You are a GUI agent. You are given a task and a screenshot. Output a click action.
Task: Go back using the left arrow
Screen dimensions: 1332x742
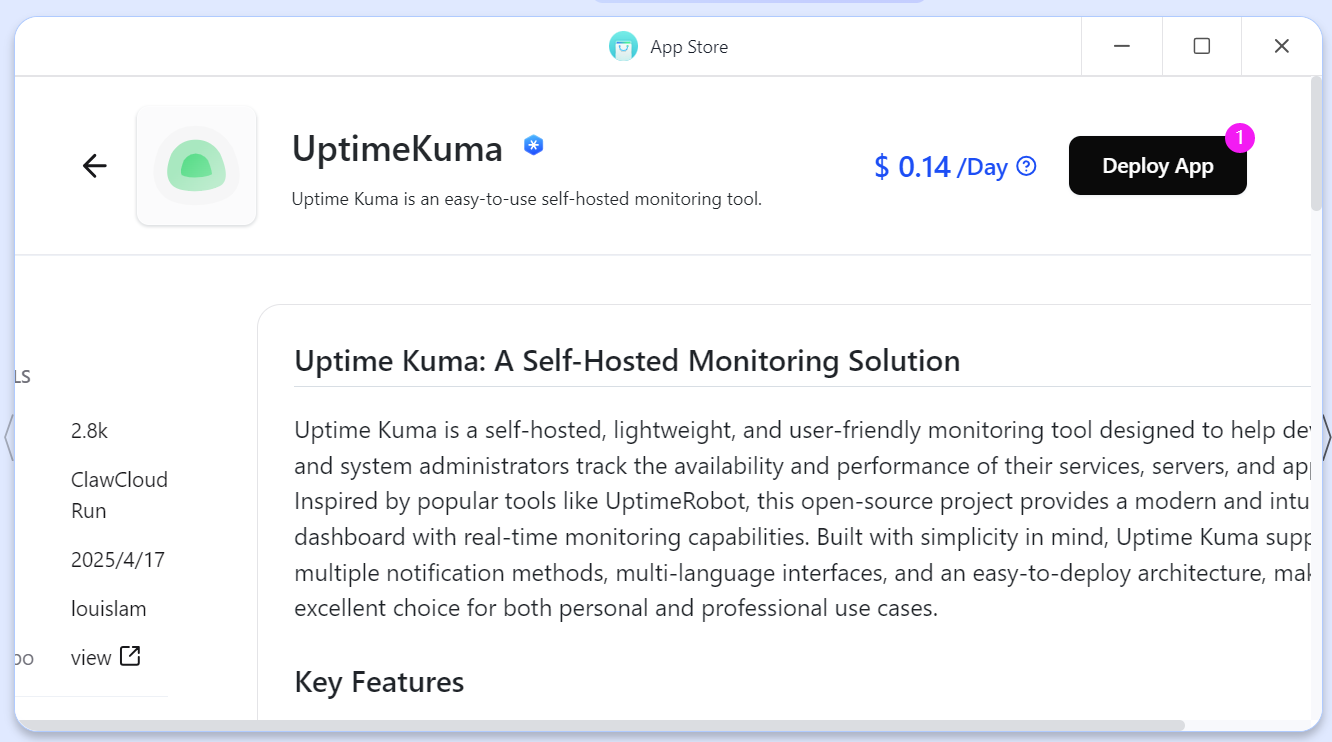[x=94, y=166]
